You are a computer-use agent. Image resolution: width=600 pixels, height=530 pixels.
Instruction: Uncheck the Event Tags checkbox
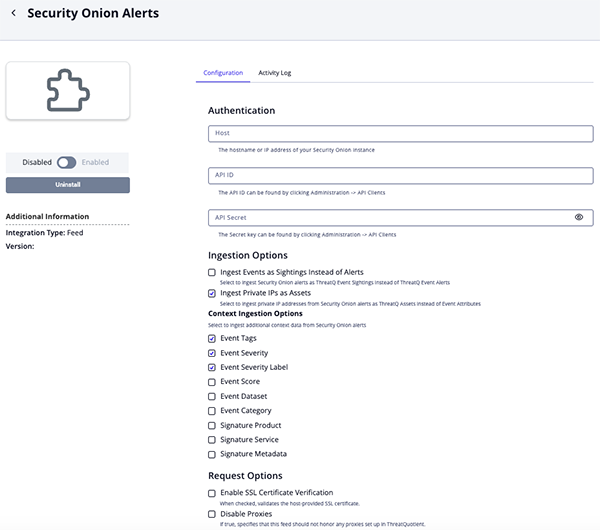point(212,339)
